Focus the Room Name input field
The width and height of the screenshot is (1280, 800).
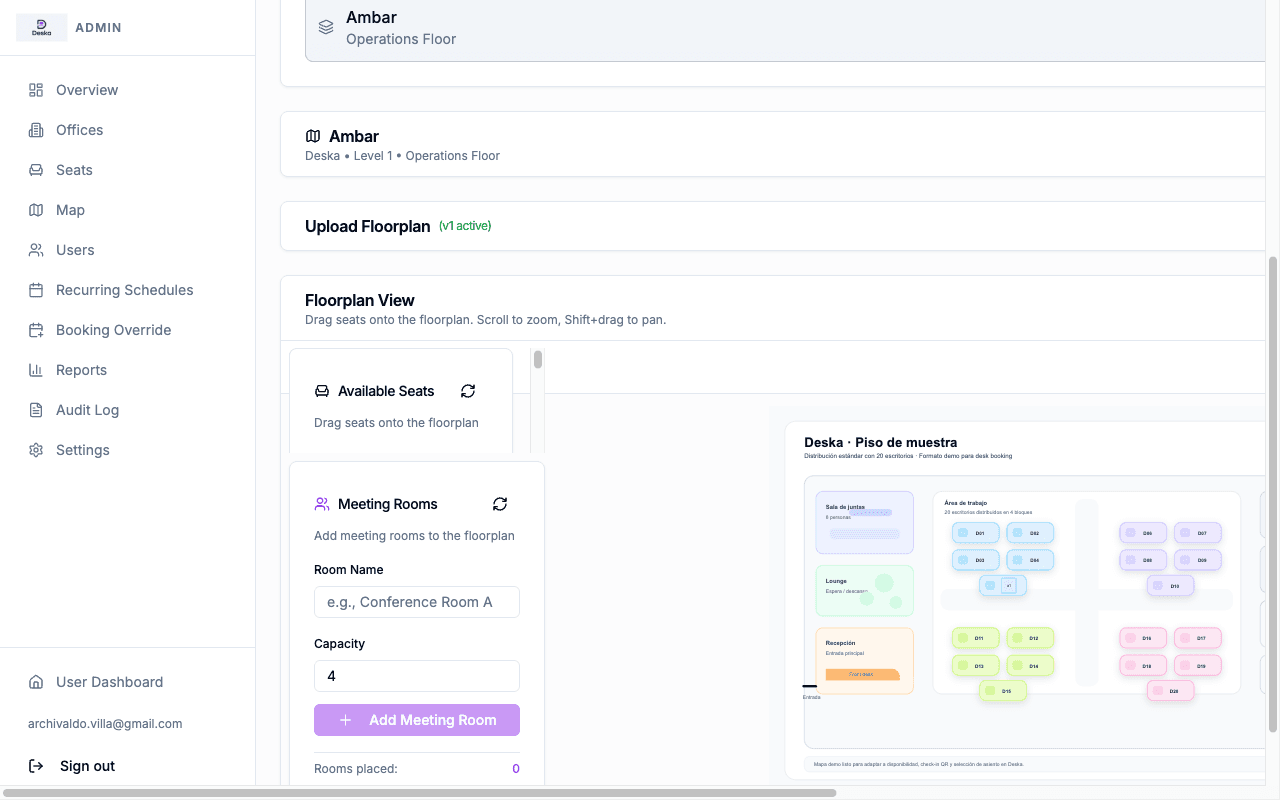tap(417, 602)
